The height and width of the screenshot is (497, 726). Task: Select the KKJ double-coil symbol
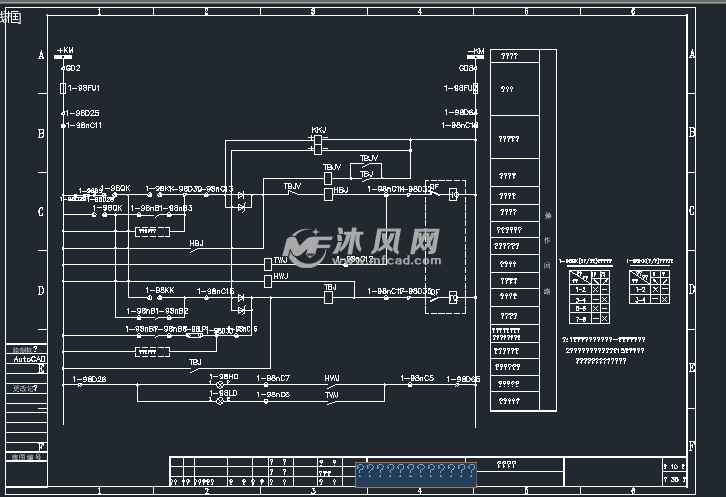pyautogui.click(x=318, y=145)
